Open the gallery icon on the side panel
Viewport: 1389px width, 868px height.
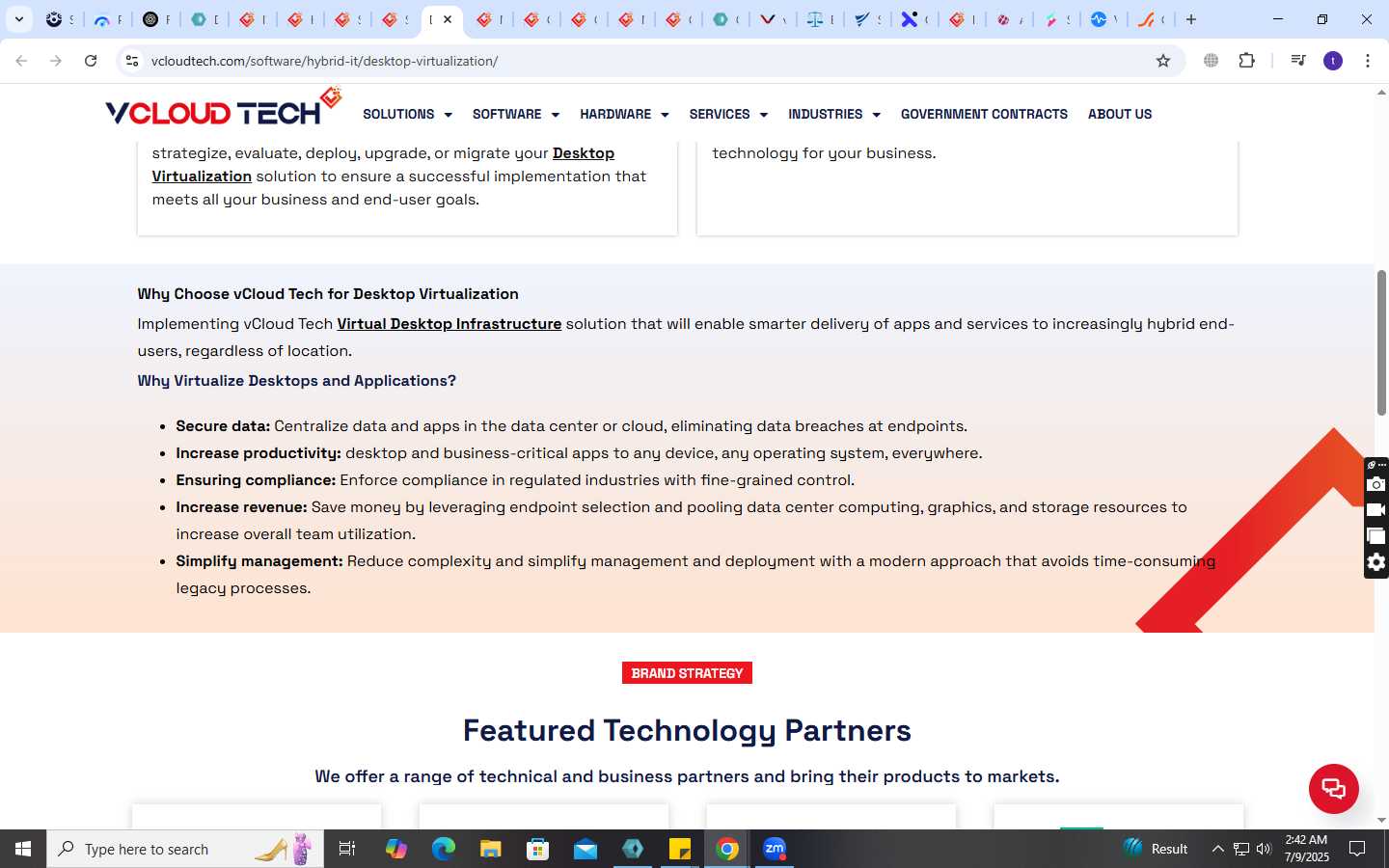tap(1376, 536)
